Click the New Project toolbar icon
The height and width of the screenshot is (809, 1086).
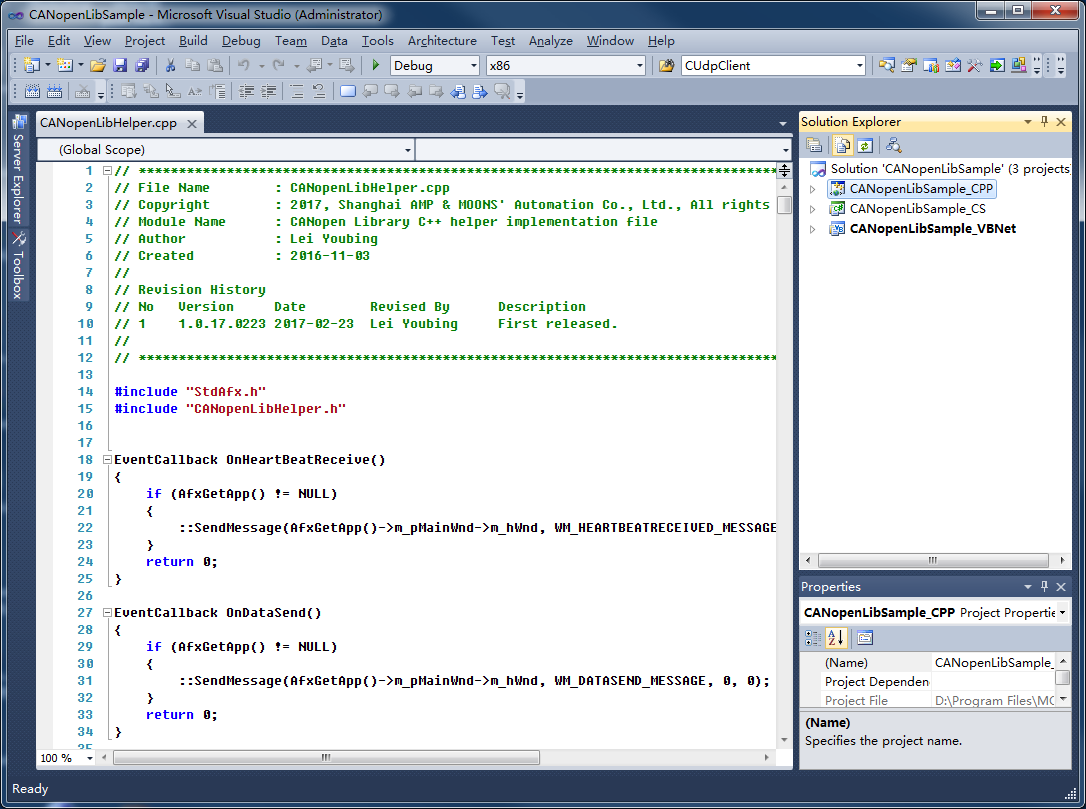(31, 66)
